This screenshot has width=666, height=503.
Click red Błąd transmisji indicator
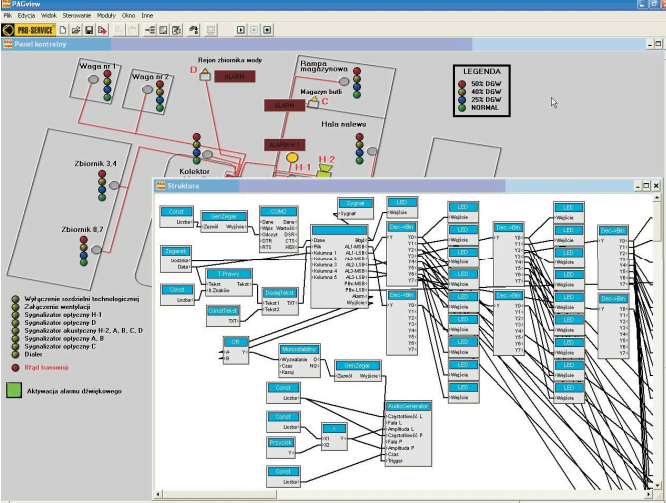15,367
